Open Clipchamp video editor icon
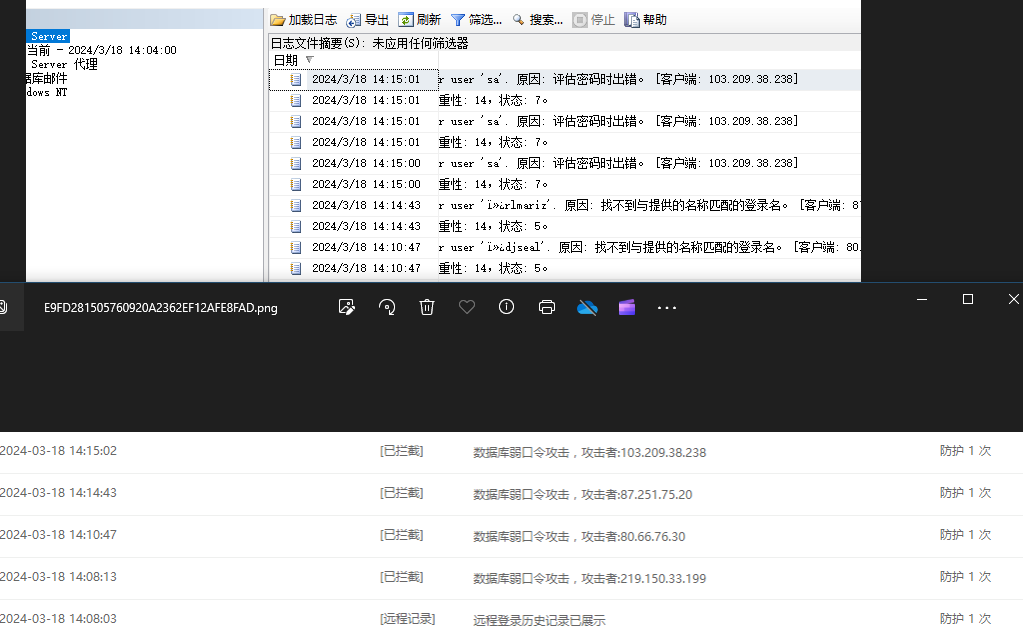Screen dimensions: 1023x637 627,307
